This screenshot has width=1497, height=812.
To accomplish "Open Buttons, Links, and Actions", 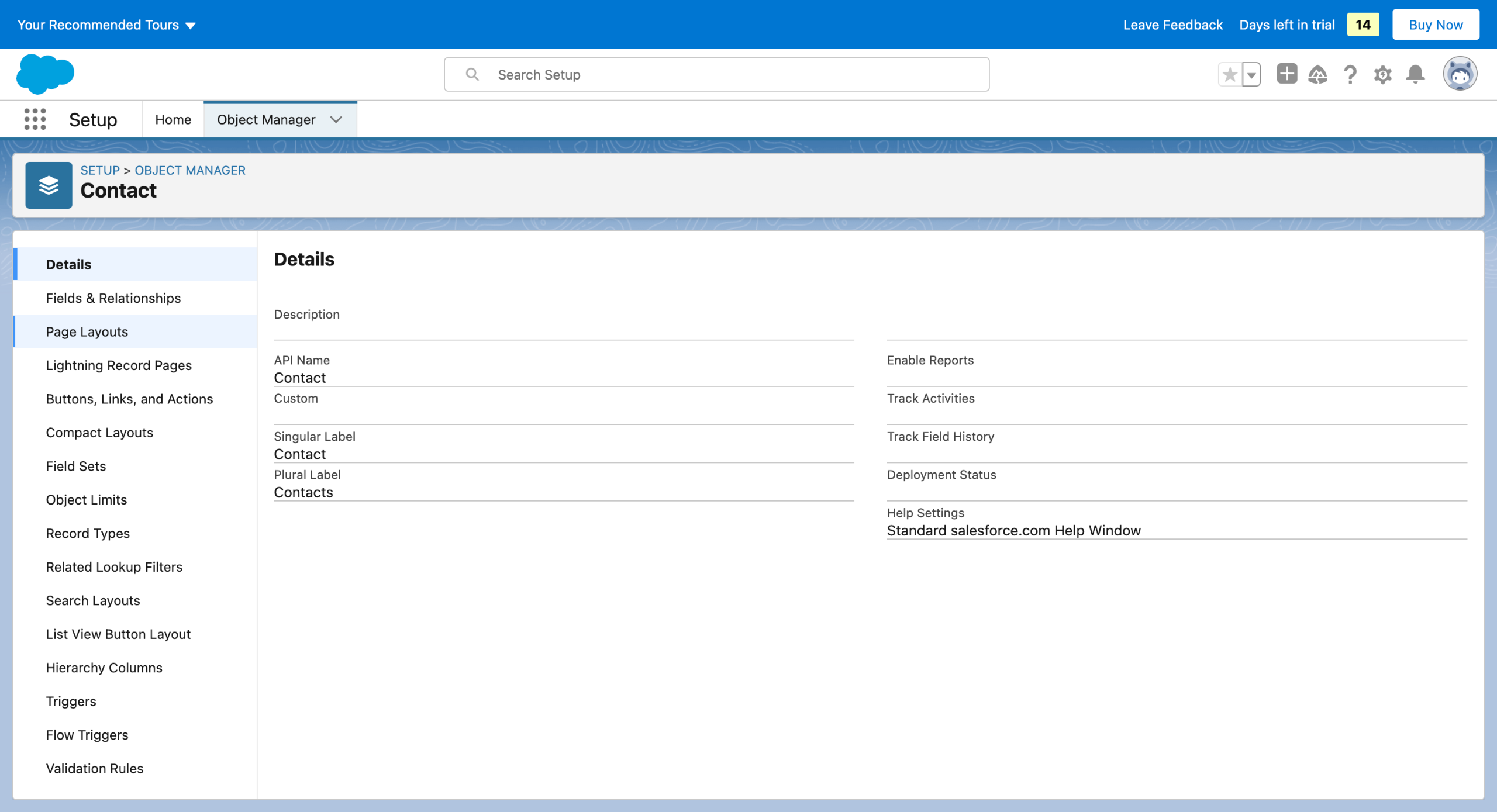I will click(135, 399).
